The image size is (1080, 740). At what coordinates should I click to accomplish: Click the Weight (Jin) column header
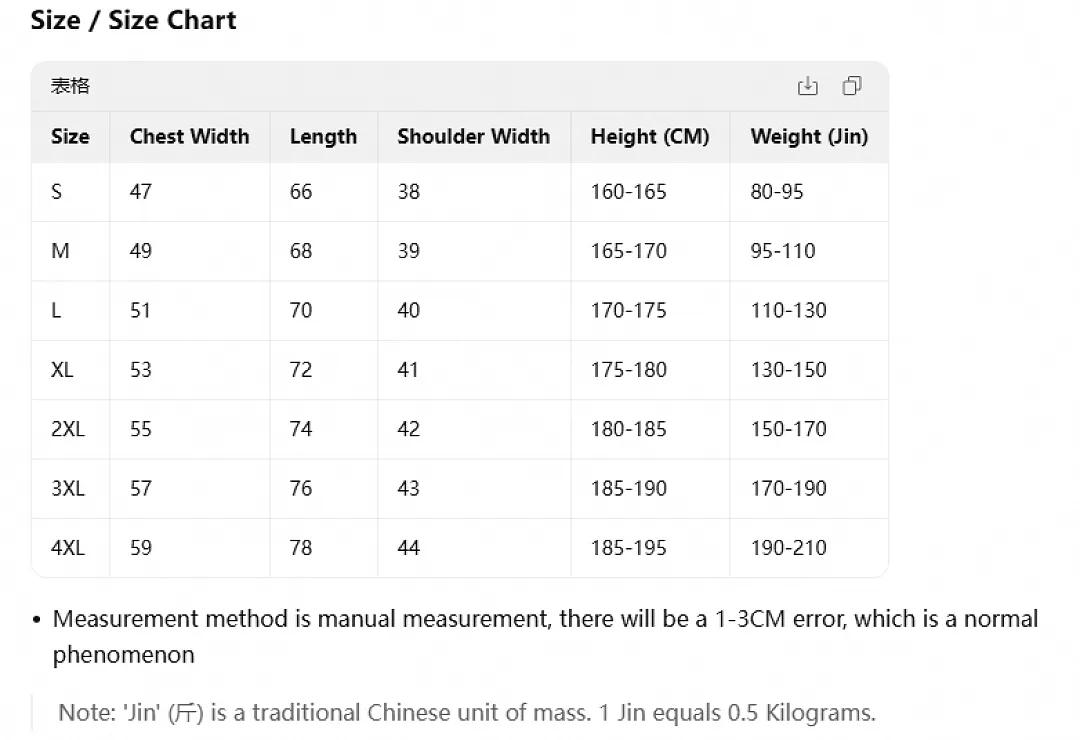(x=809, y=136)
